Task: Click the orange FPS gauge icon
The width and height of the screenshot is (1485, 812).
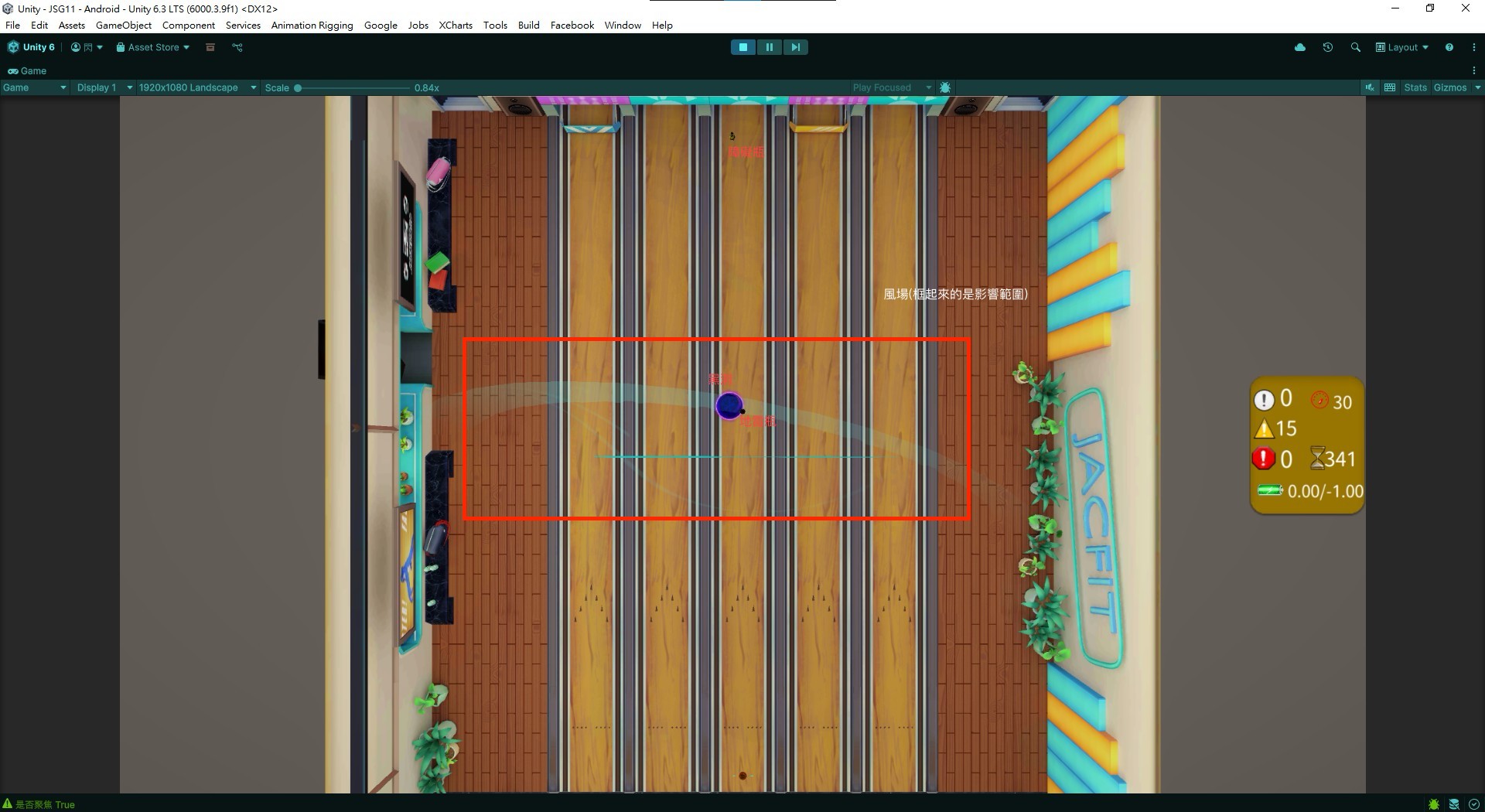Action: pos(1319,400)
